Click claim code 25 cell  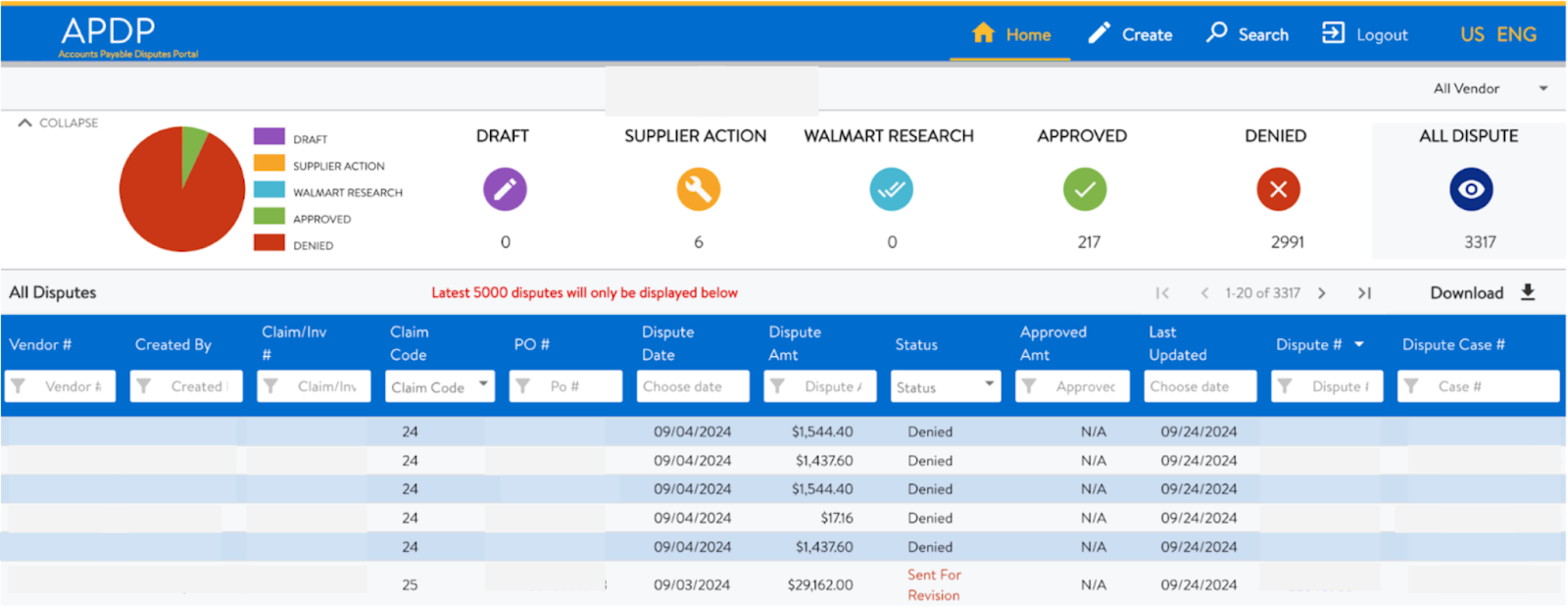(x=410, y=584)
